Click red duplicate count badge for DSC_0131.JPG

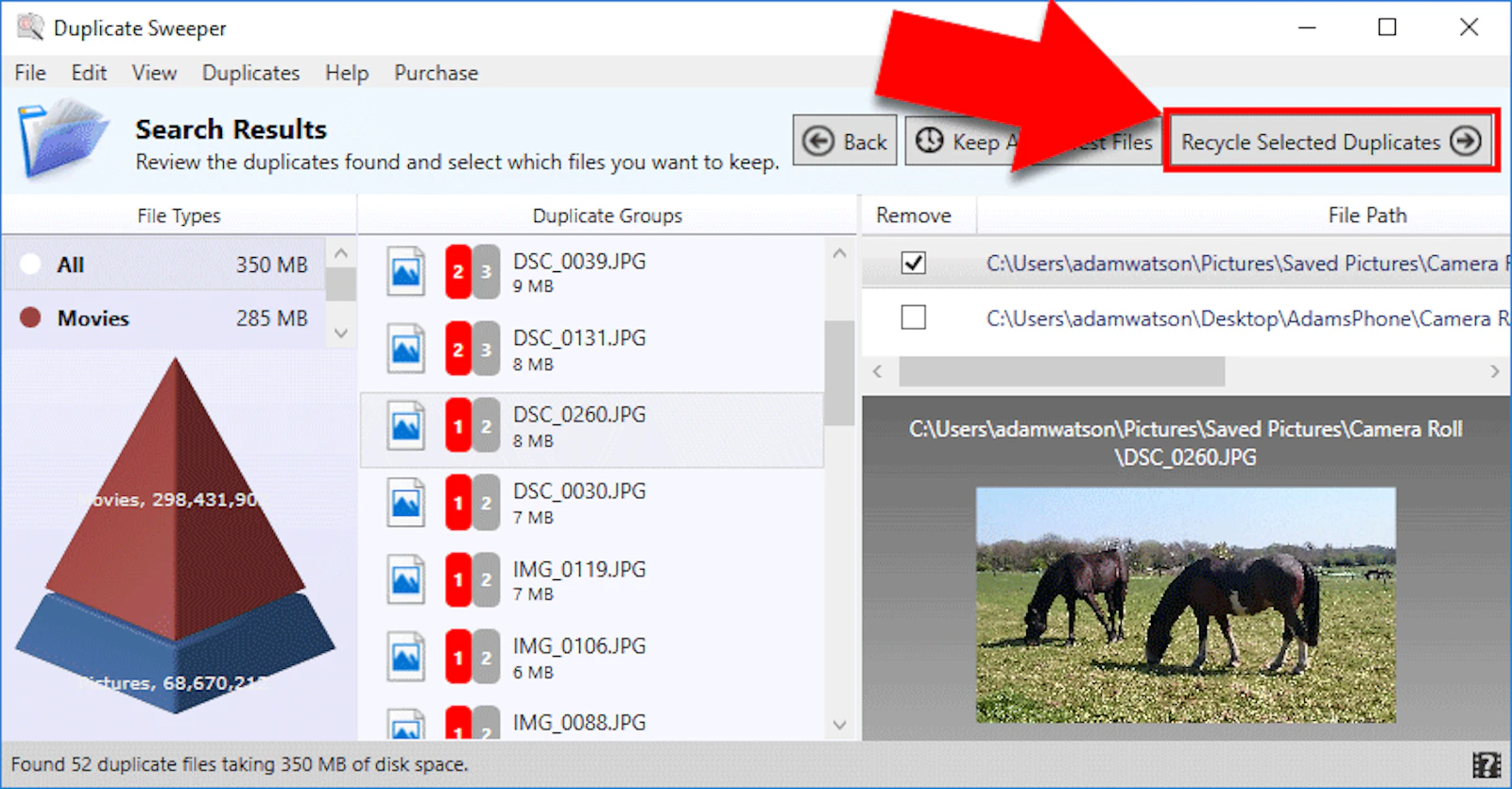(458, 349)
